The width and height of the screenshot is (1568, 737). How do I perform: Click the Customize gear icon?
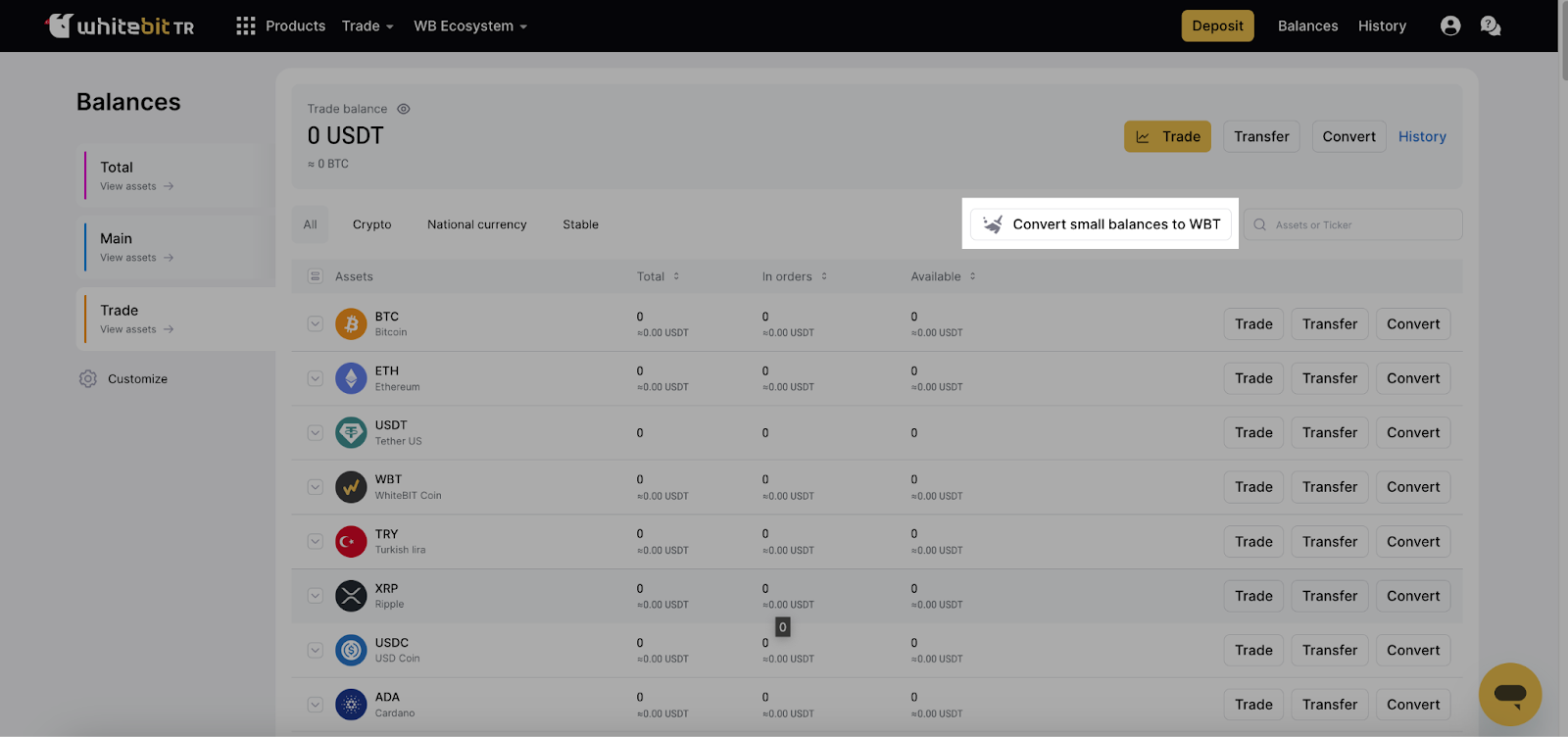(88, 378)
